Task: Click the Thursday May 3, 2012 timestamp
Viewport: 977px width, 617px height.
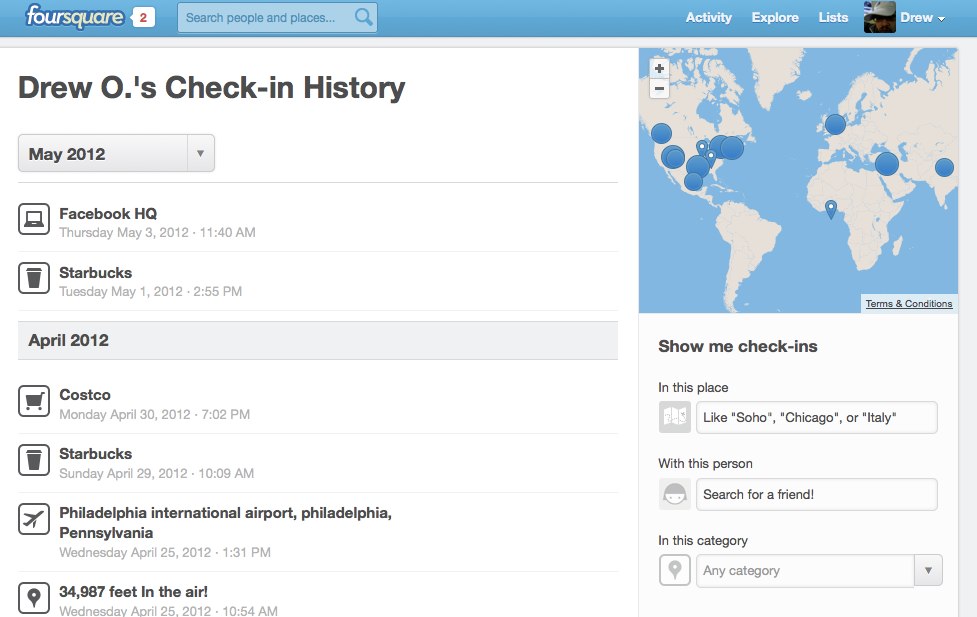Action: (x=157, y=232)
